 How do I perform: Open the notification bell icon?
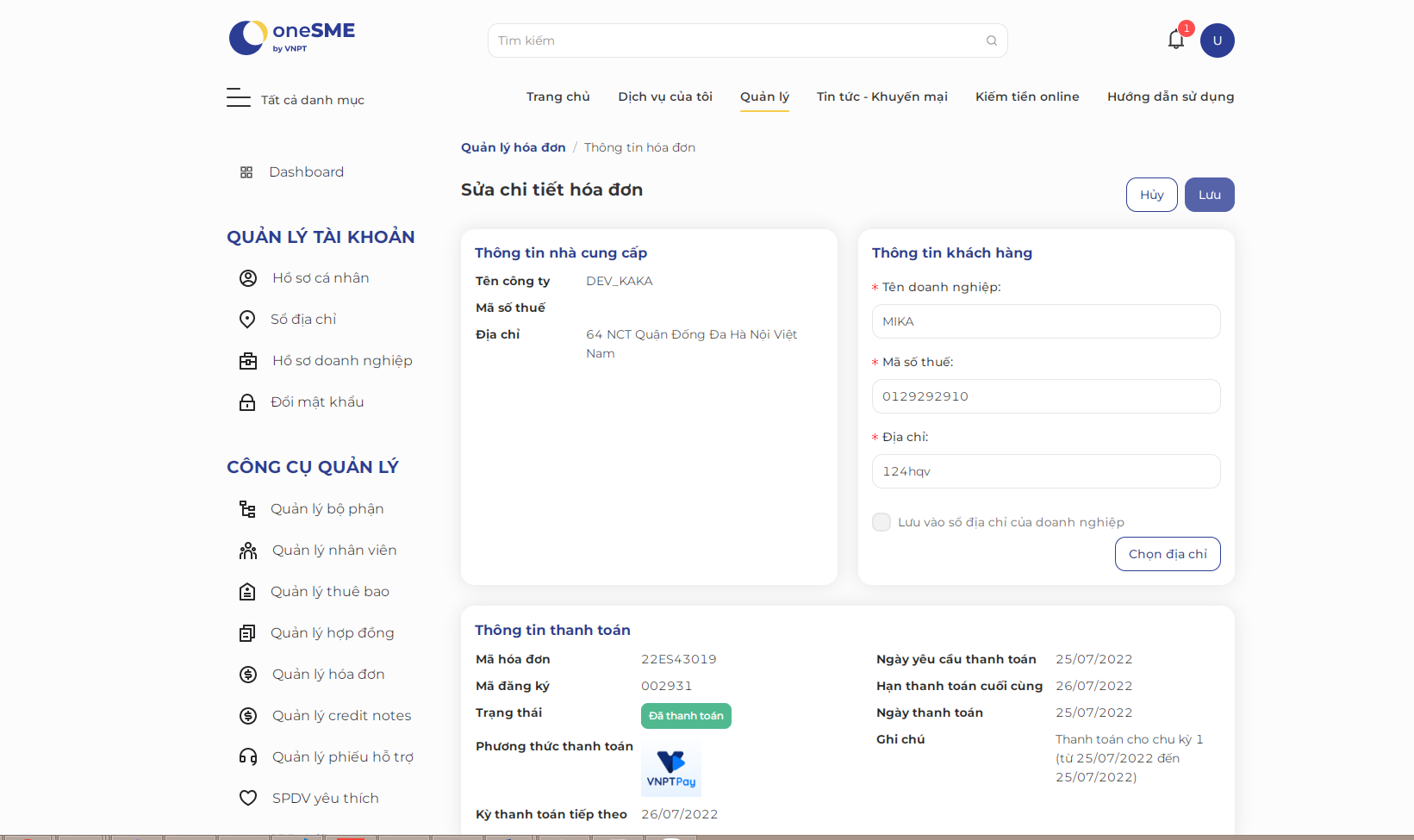tap(1176, 40)
